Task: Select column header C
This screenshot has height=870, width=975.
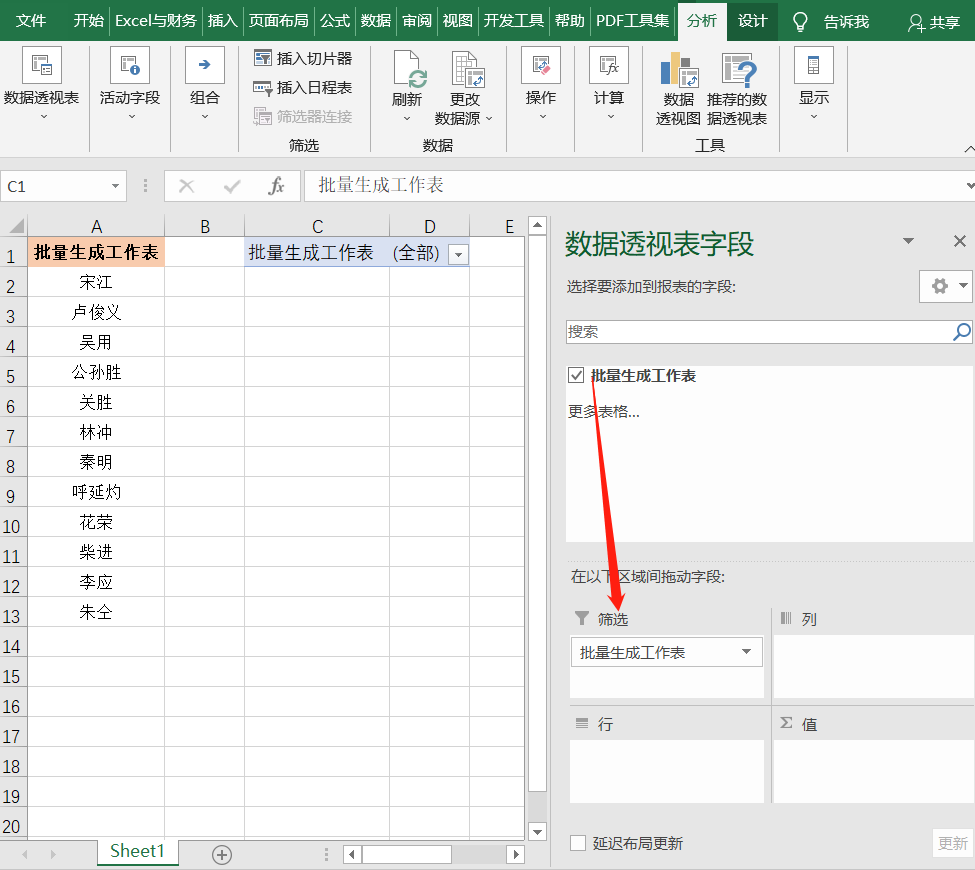Action: click(x=317, y=226)
